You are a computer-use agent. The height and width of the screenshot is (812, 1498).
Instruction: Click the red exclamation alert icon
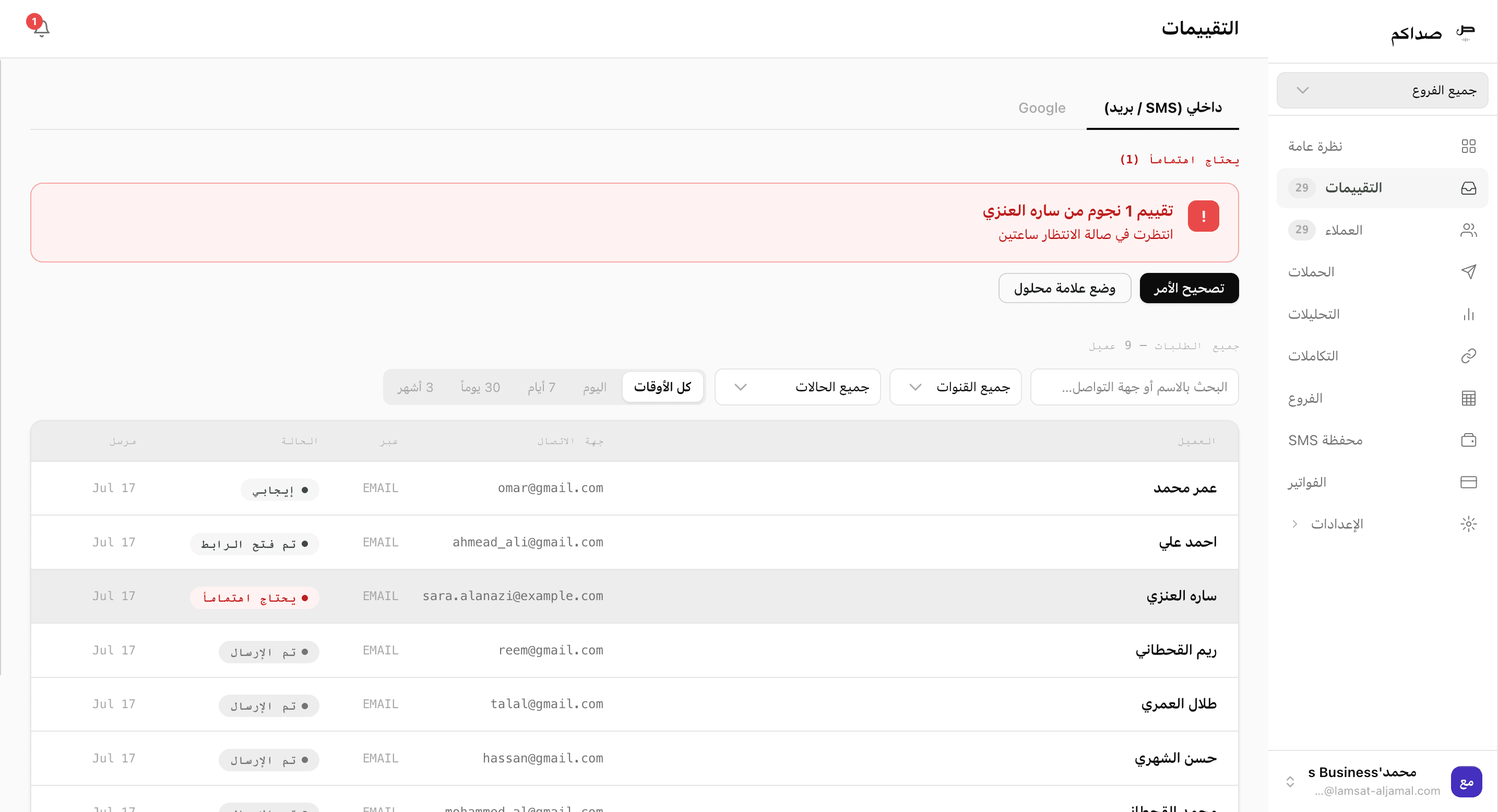pos(1203,216)
